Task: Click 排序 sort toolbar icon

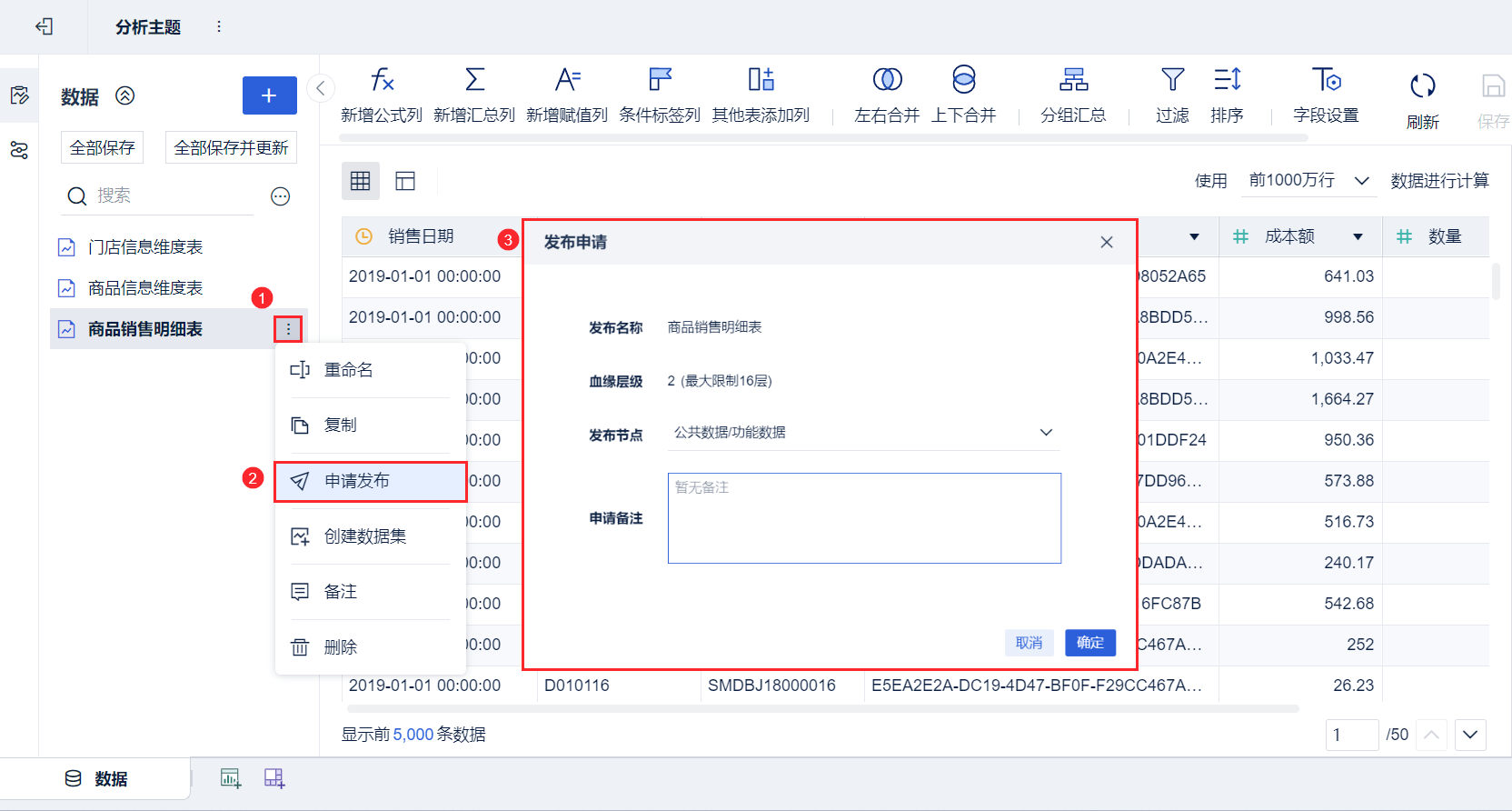Action: pyautogui.click(x=1227, y=95)
